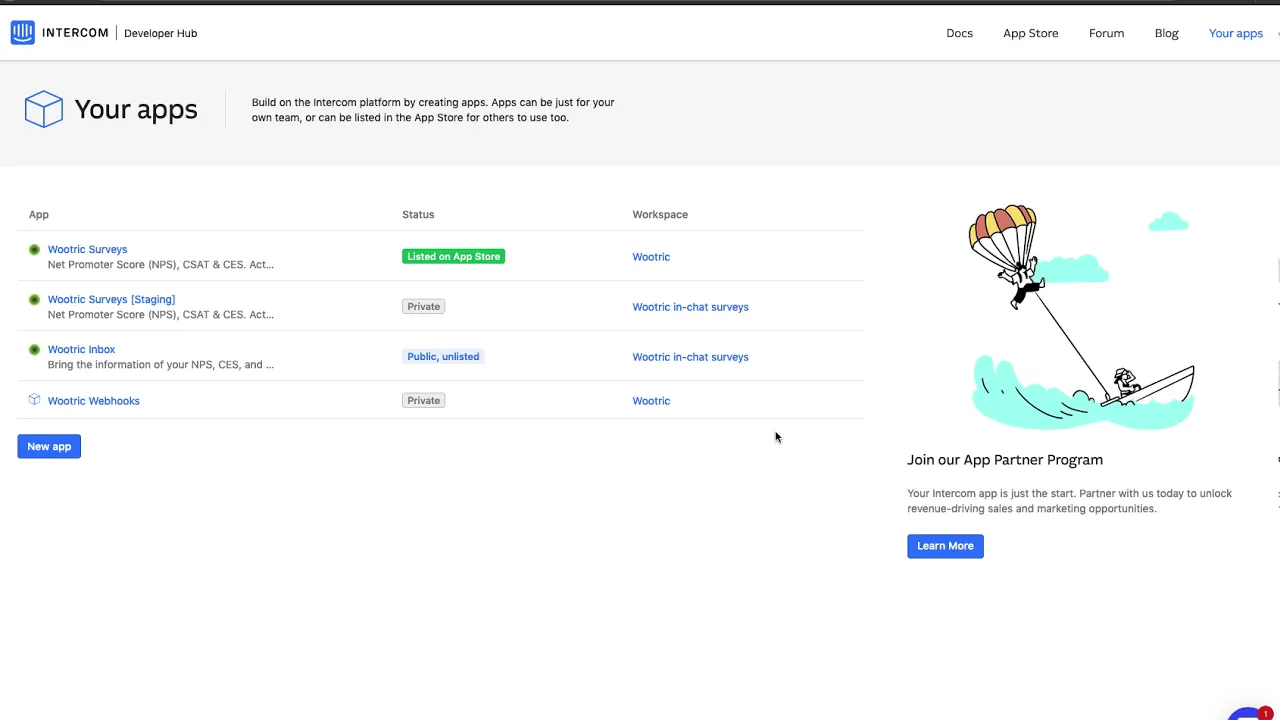1280x720 pixels.
Task: Click the Private badge for Wootric Webhooks
Action: 423,400
